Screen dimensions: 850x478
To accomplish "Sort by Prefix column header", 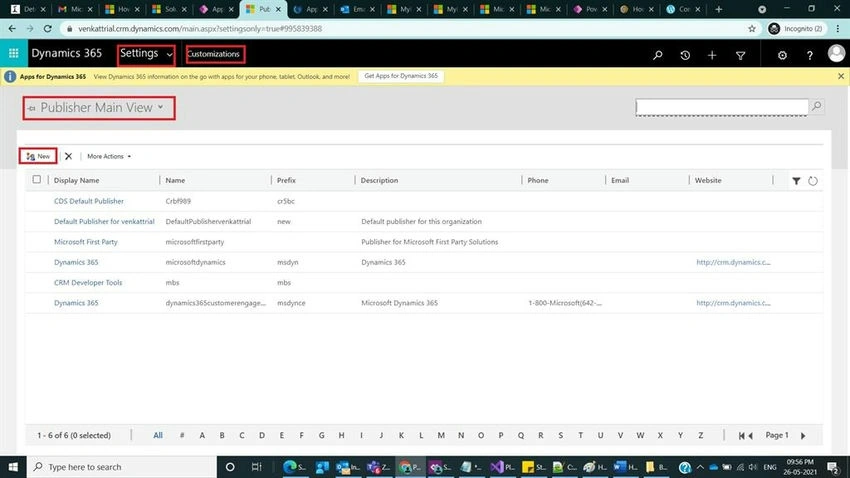I will click(286, 180).
